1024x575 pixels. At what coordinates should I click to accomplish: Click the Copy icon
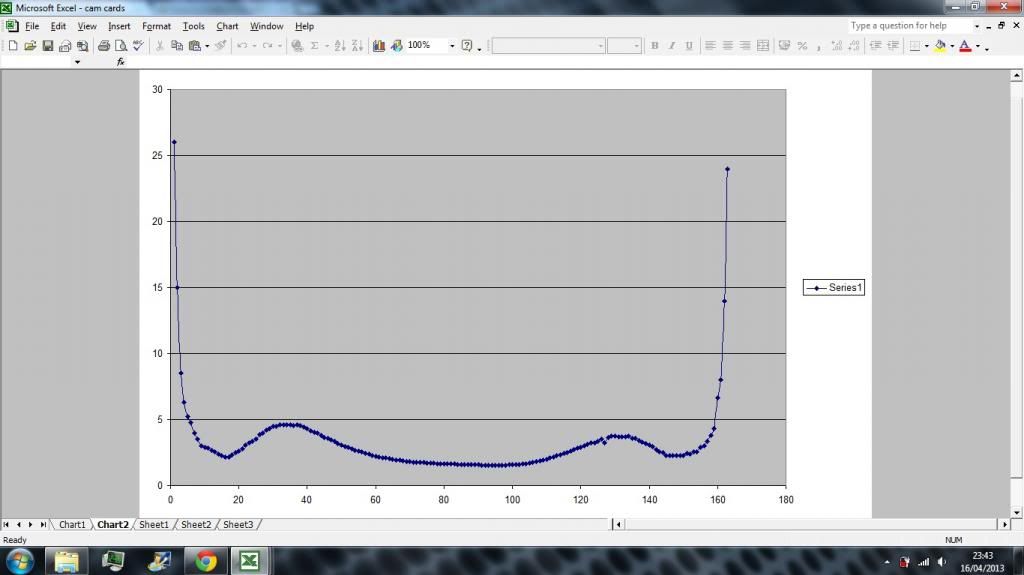pyautogui.click(x=177, y=46)
